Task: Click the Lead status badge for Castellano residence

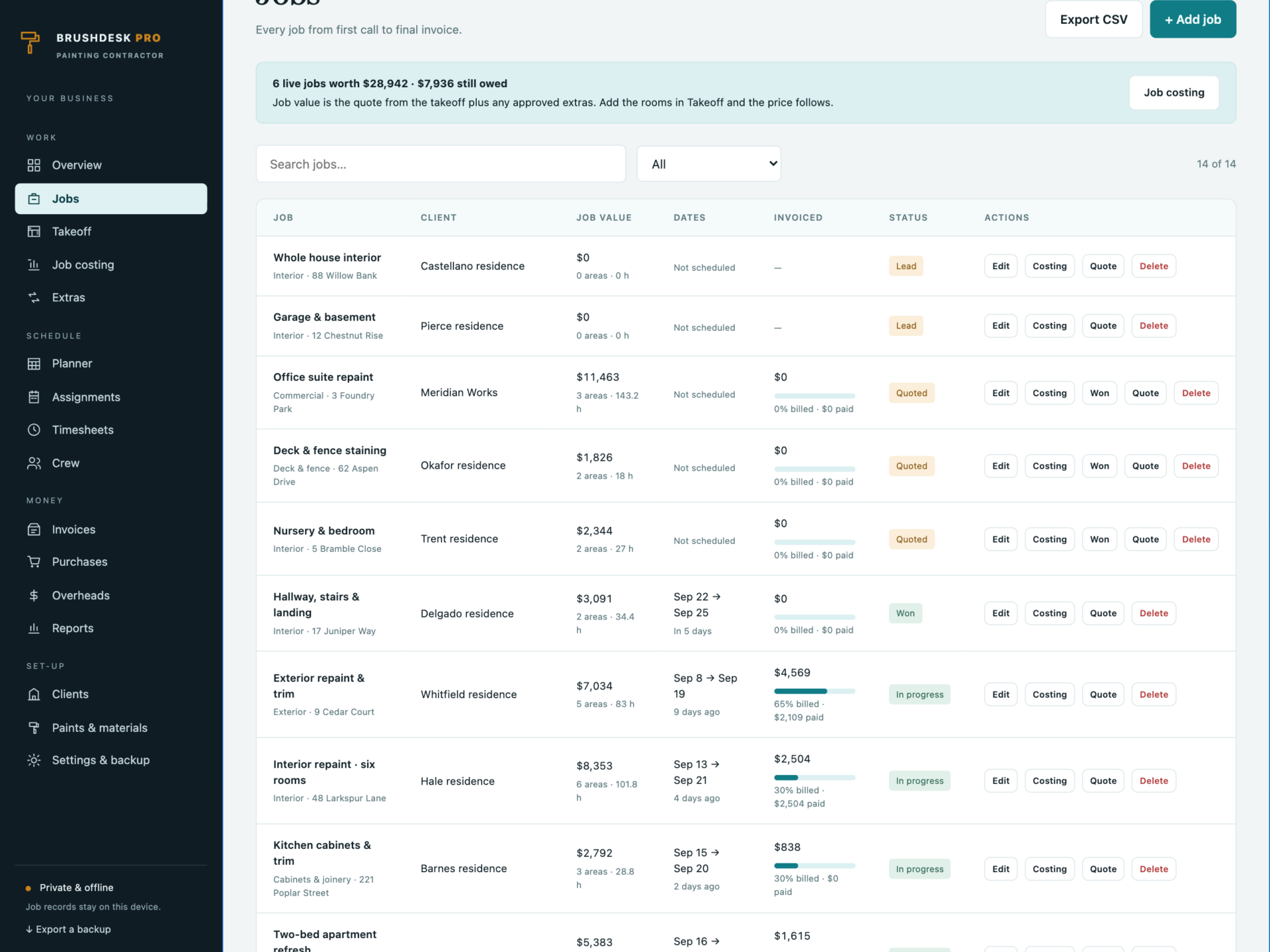Action: (906, 266)
